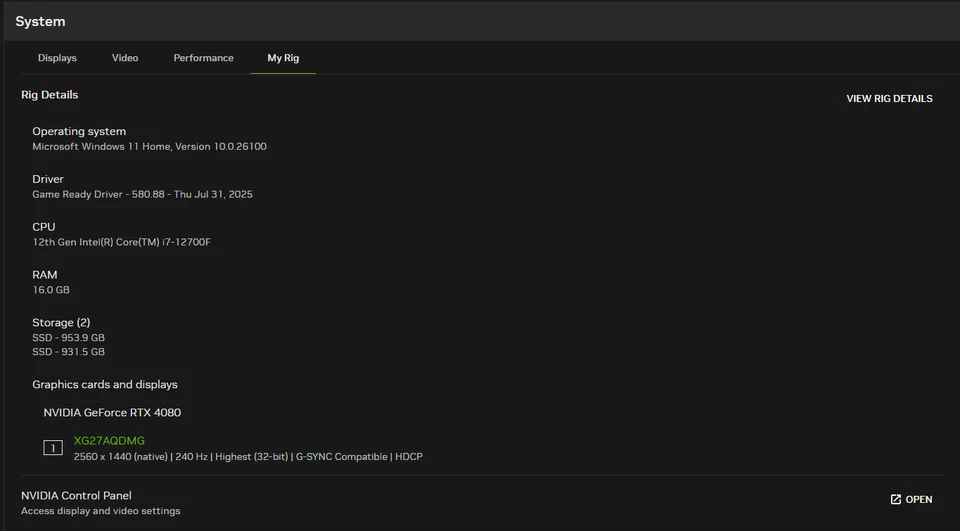Click the System heading
This screenshot has height=531, width=960.
coord(40,21)
